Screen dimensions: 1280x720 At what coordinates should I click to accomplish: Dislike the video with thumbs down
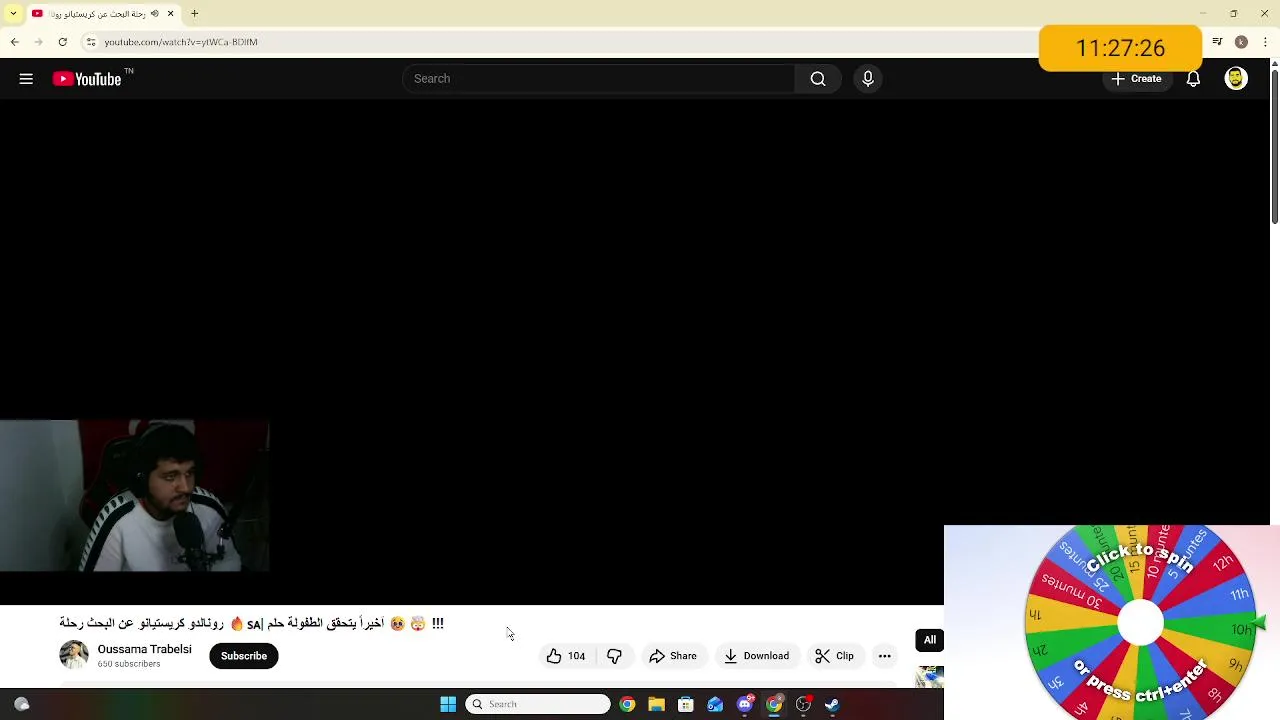614,656
